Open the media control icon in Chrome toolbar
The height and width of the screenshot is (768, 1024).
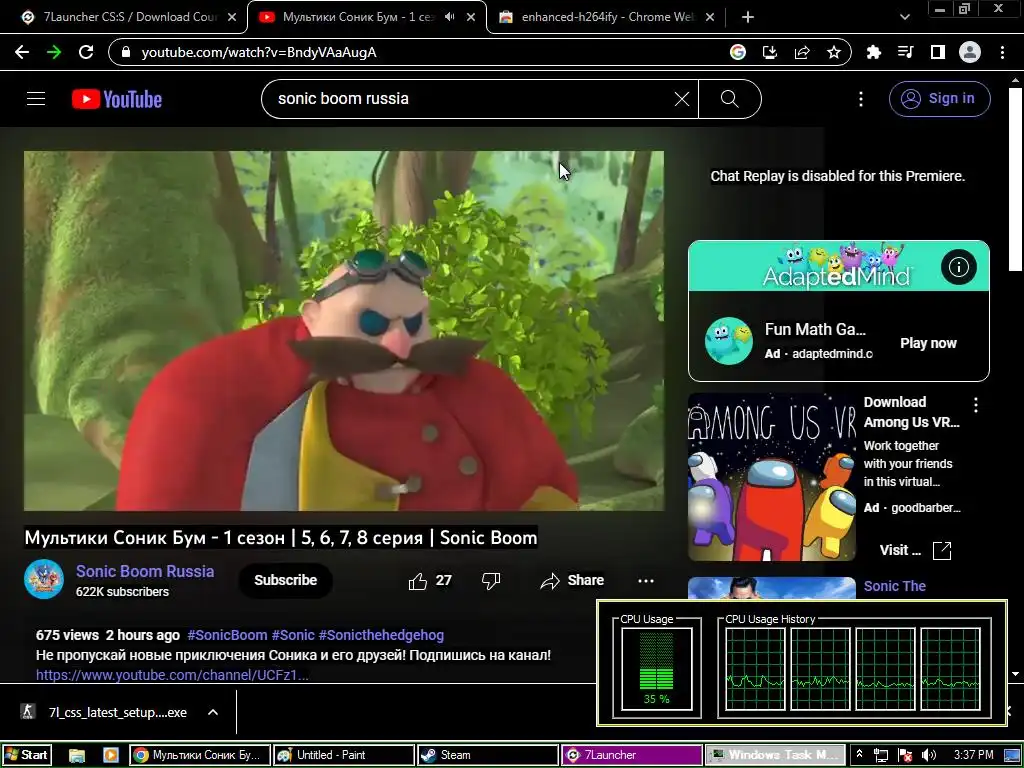tap(905, 52)
